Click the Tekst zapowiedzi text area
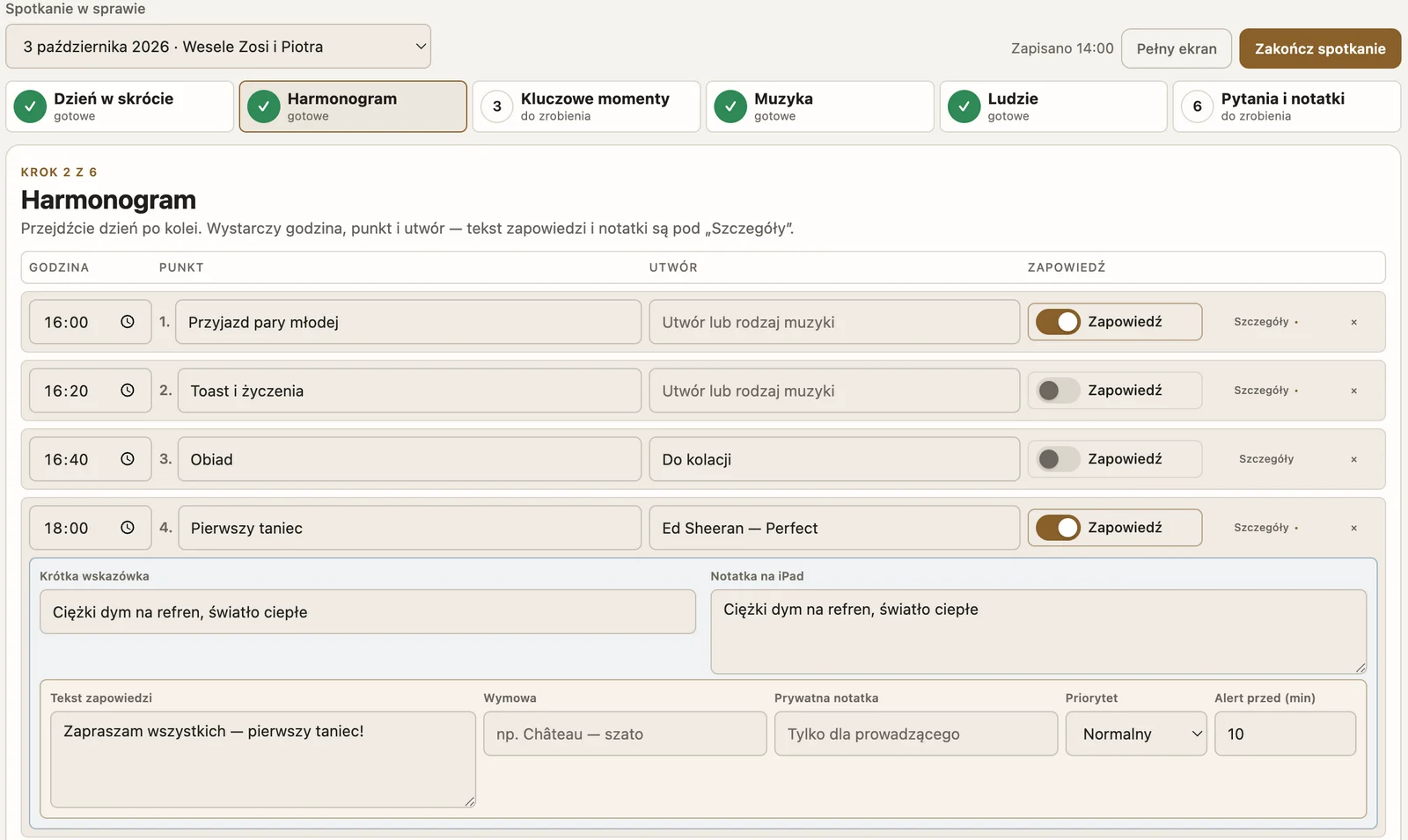 click(263, 759)
